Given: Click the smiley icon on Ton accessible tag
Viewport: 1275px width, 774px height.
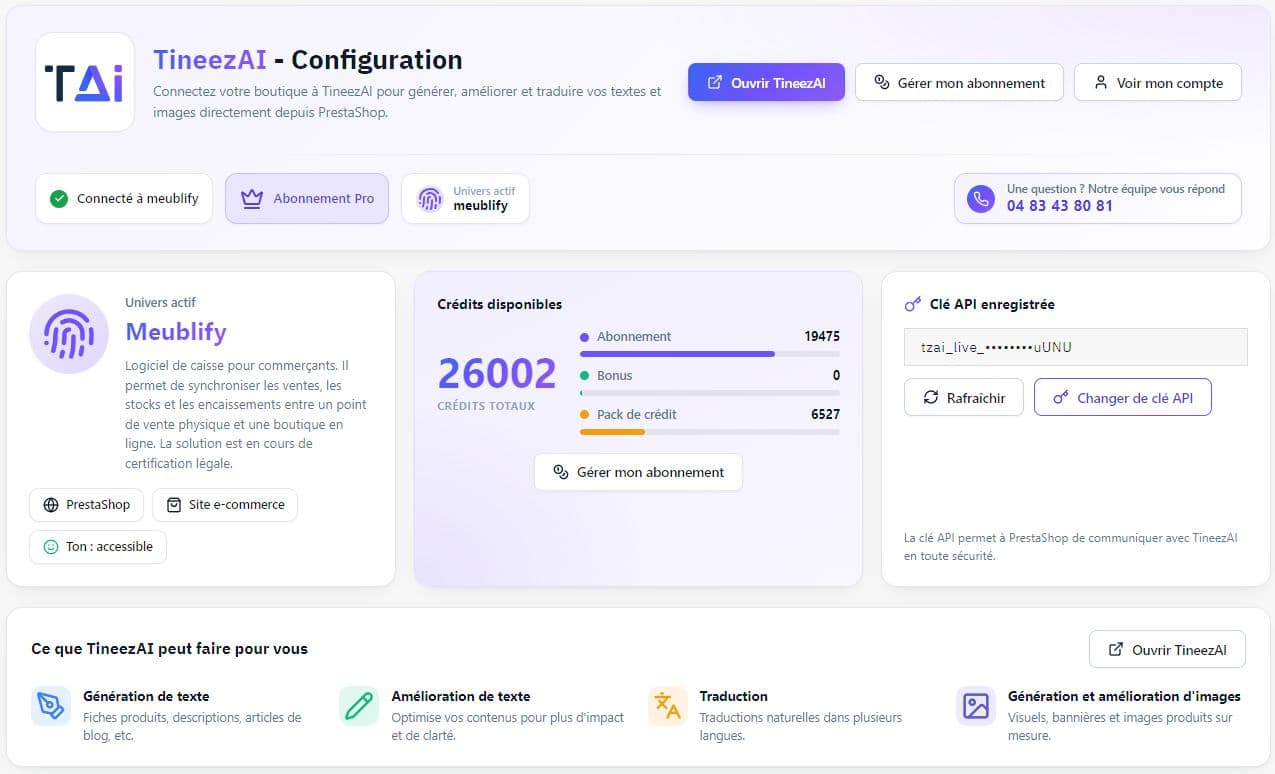Looking at the screenshot, I should tap(51, 547).
